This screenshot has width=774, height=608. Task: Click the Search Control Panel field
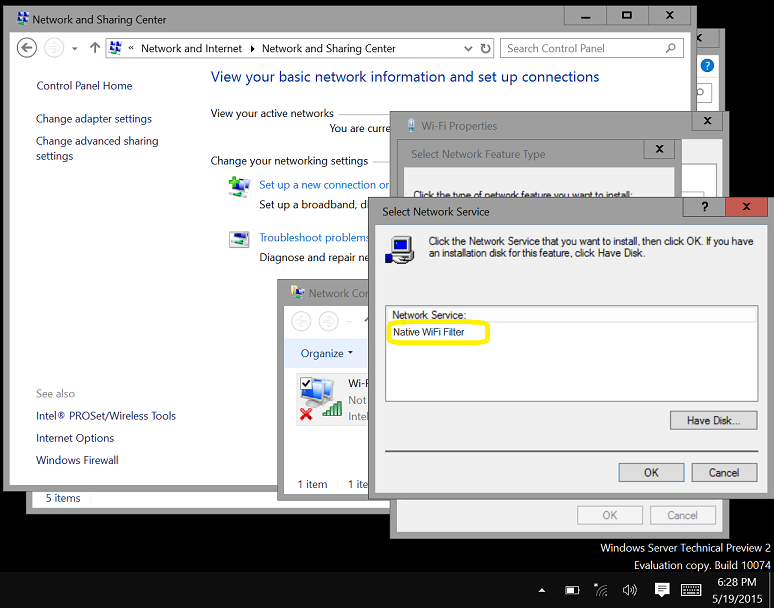tap(583, 48)
